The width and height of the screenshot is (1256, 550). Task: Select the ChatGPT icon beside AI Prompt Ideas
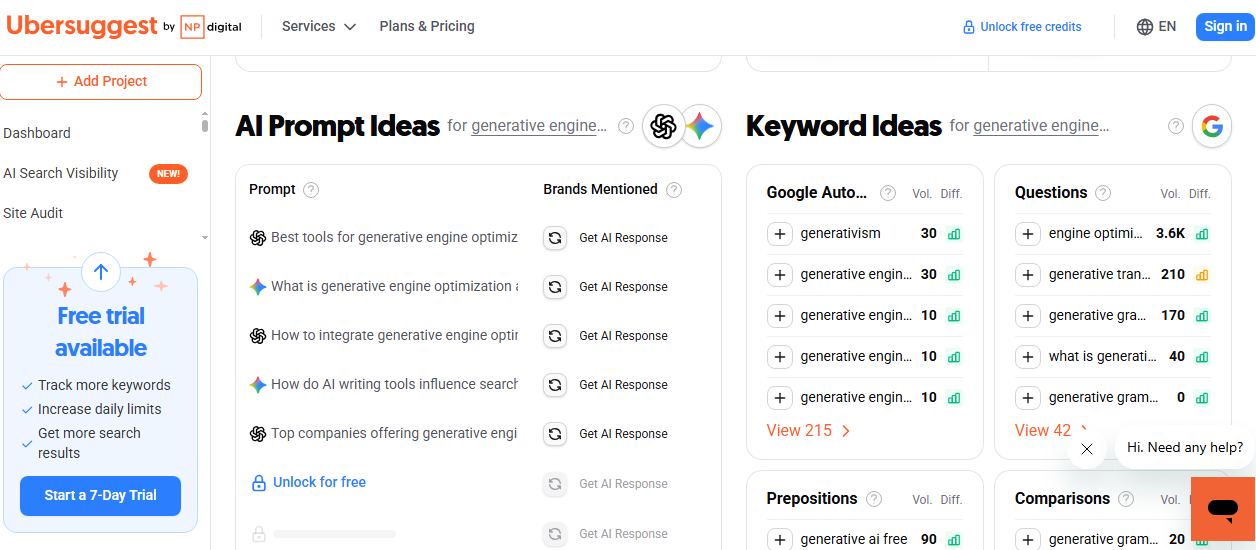tap(663, 126)
